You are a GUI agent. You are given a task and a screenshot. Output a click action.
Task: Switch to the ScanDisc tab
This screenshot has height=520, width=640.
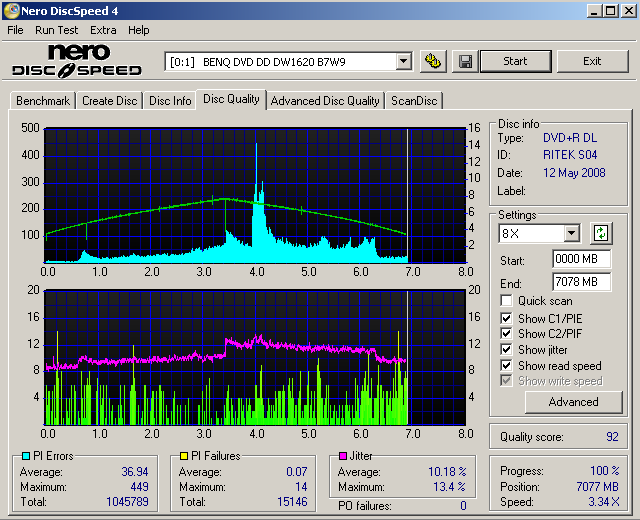[414, 101]
